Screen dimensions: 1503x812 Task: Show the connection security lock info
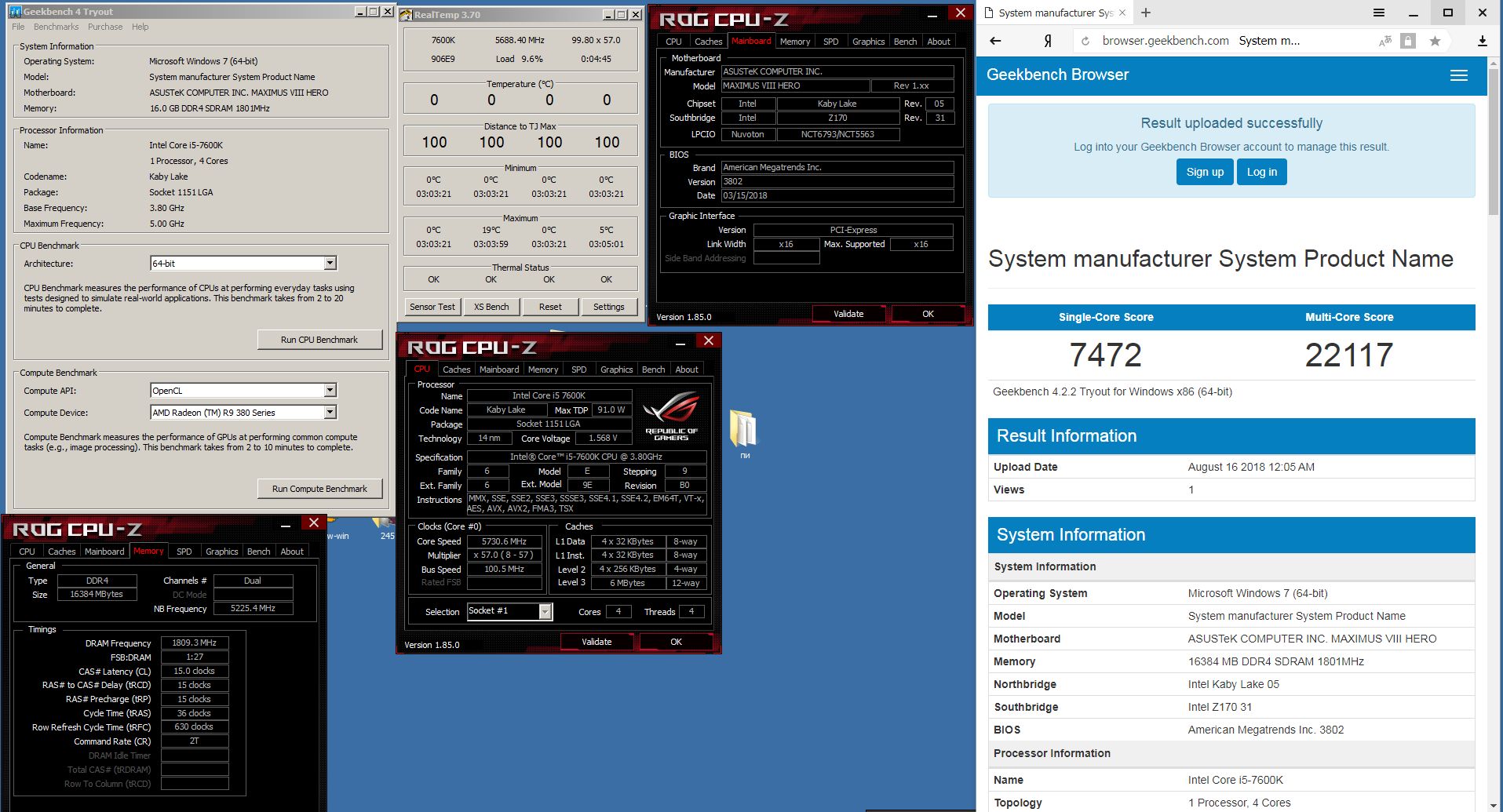pos(1408,42)
